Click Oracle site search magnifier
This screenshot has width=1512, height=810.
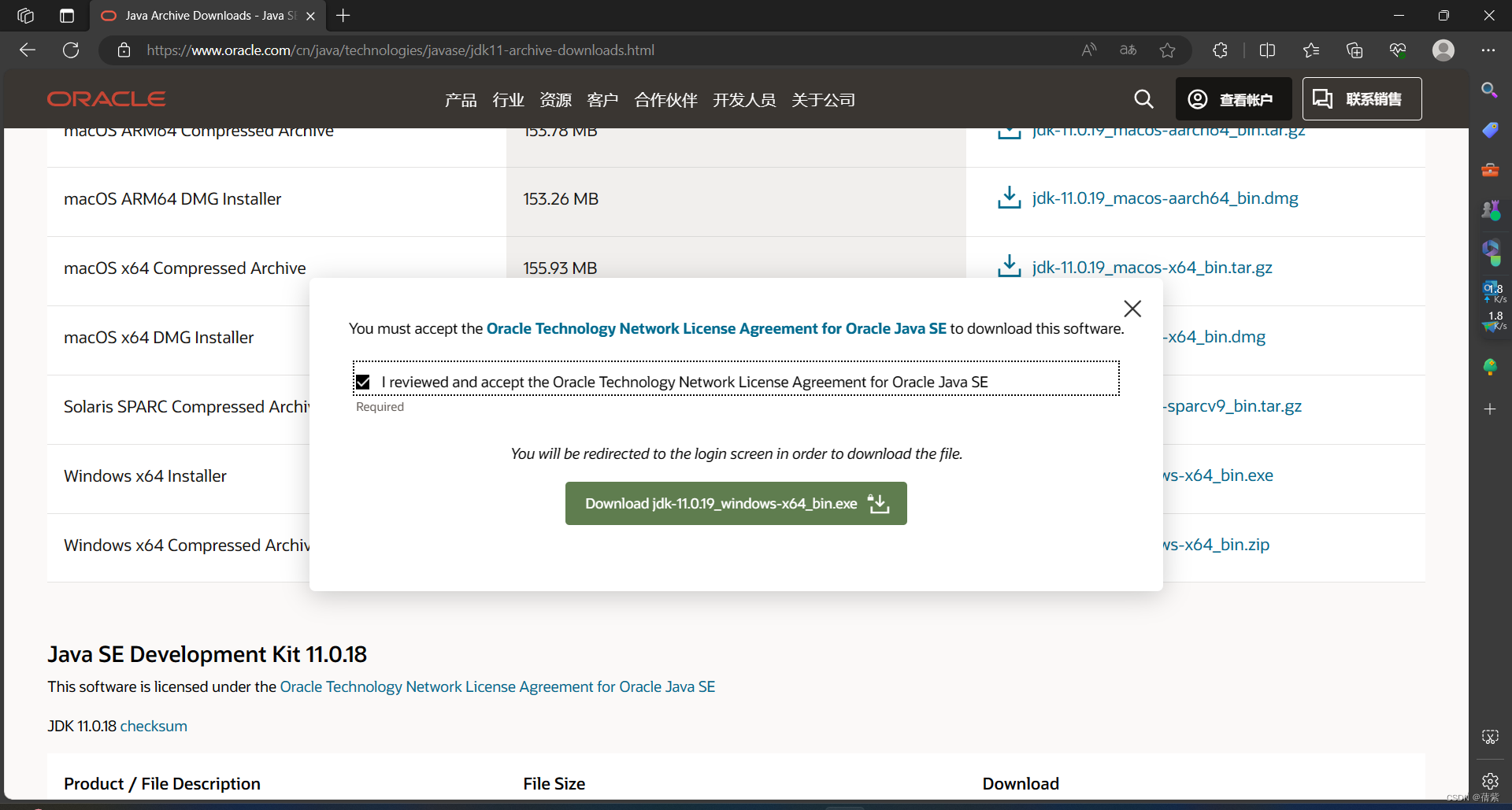point(1143,99)
